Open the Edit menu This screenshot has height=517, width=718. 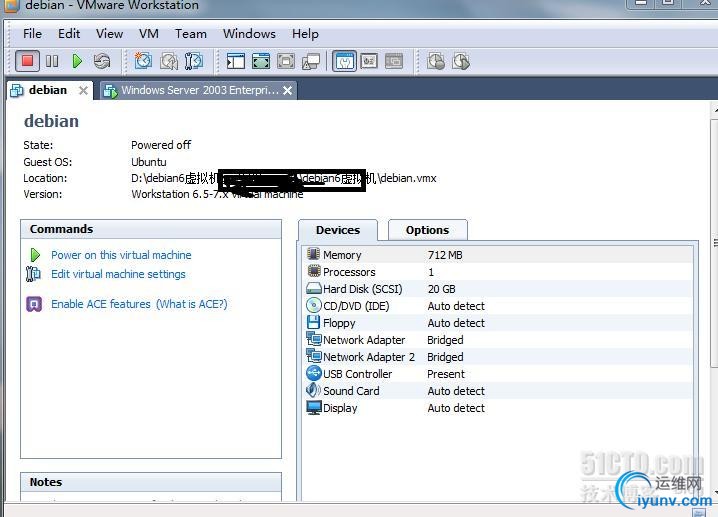coord(69,34)
